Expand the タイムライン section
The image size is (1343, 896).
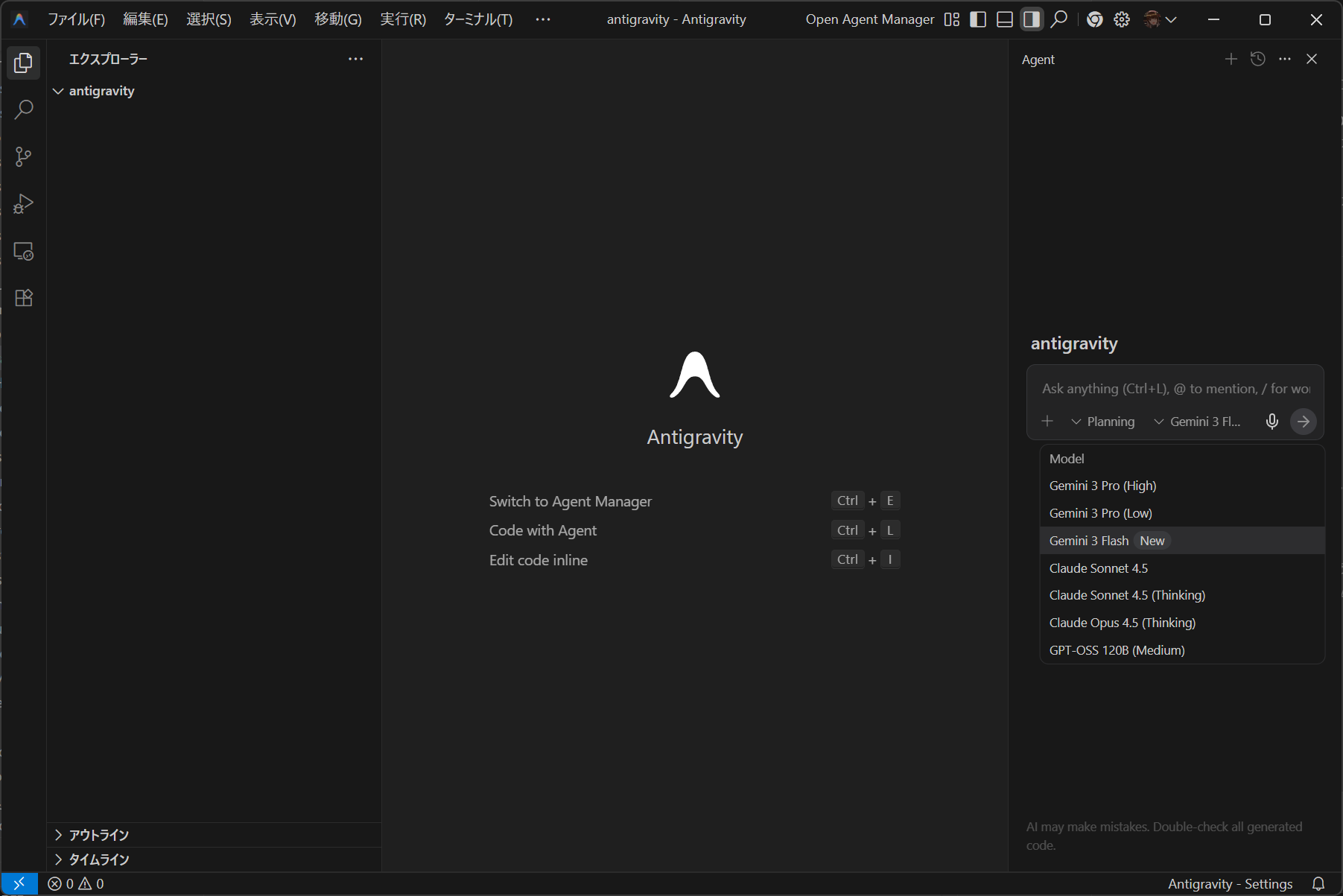tap(214, 860)
